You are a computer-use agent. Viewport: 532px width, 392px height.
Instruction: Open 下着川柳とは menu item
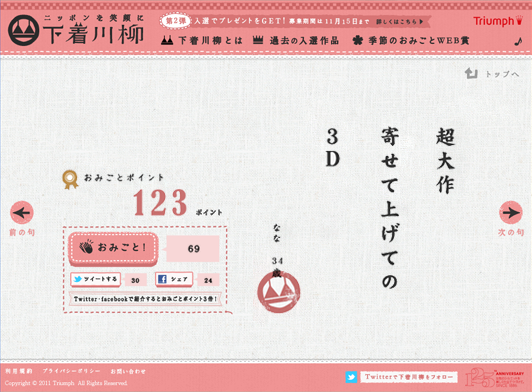[x=210, y=41]
